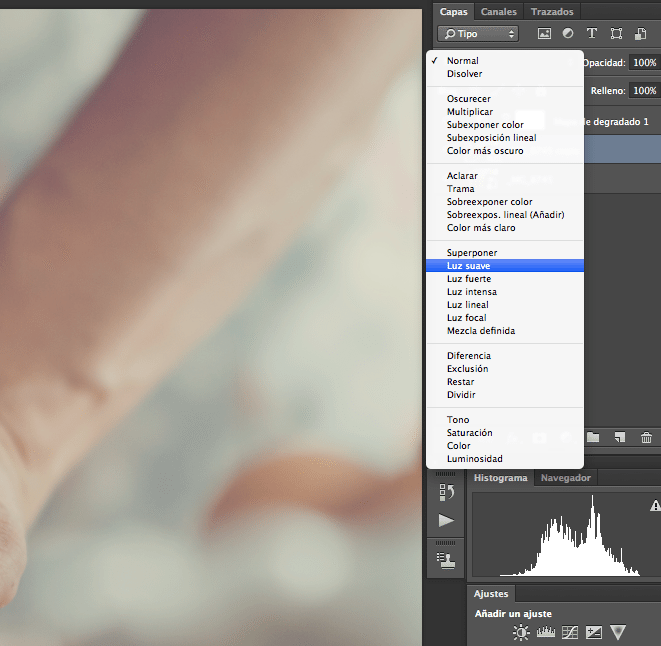
Task: Select the degradado 1 layer name
Action: [616, 122]
